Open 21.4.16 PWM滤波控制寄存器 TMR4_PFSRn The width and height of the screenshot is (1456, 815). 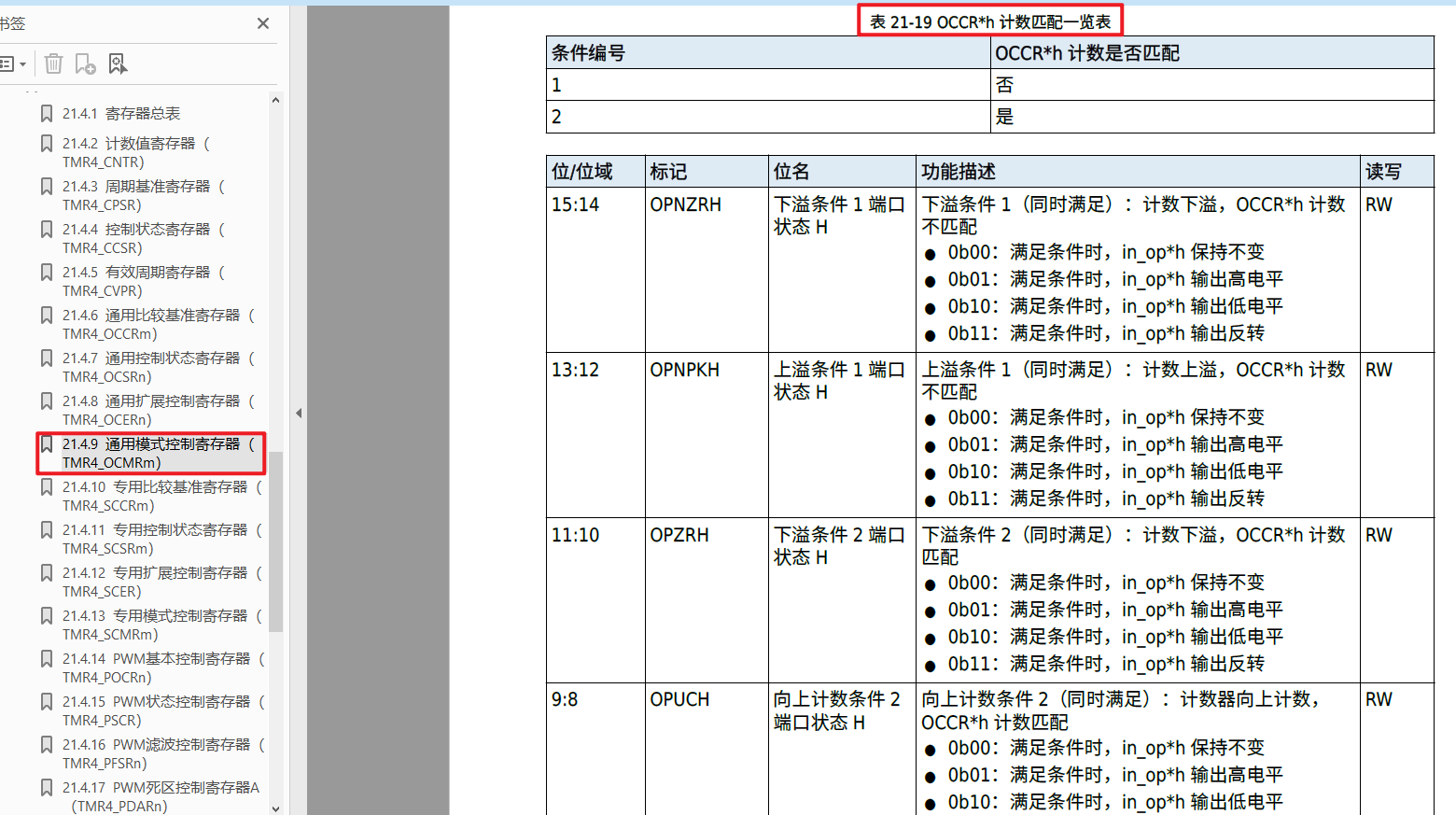(163, 753)
